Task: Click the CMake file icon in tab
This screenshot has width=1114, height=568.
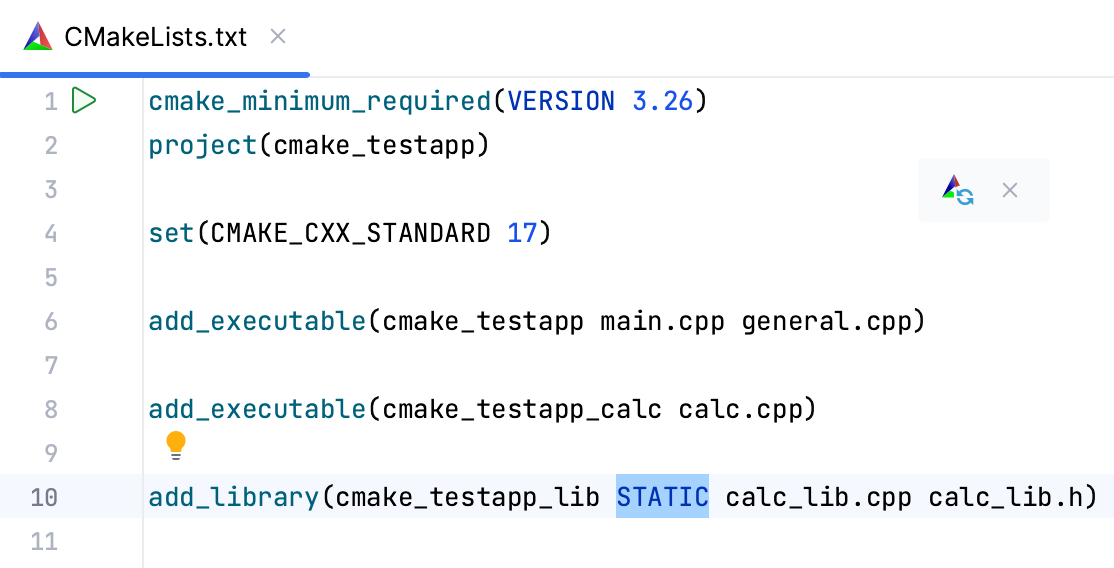Action: [x=38, y=37]
